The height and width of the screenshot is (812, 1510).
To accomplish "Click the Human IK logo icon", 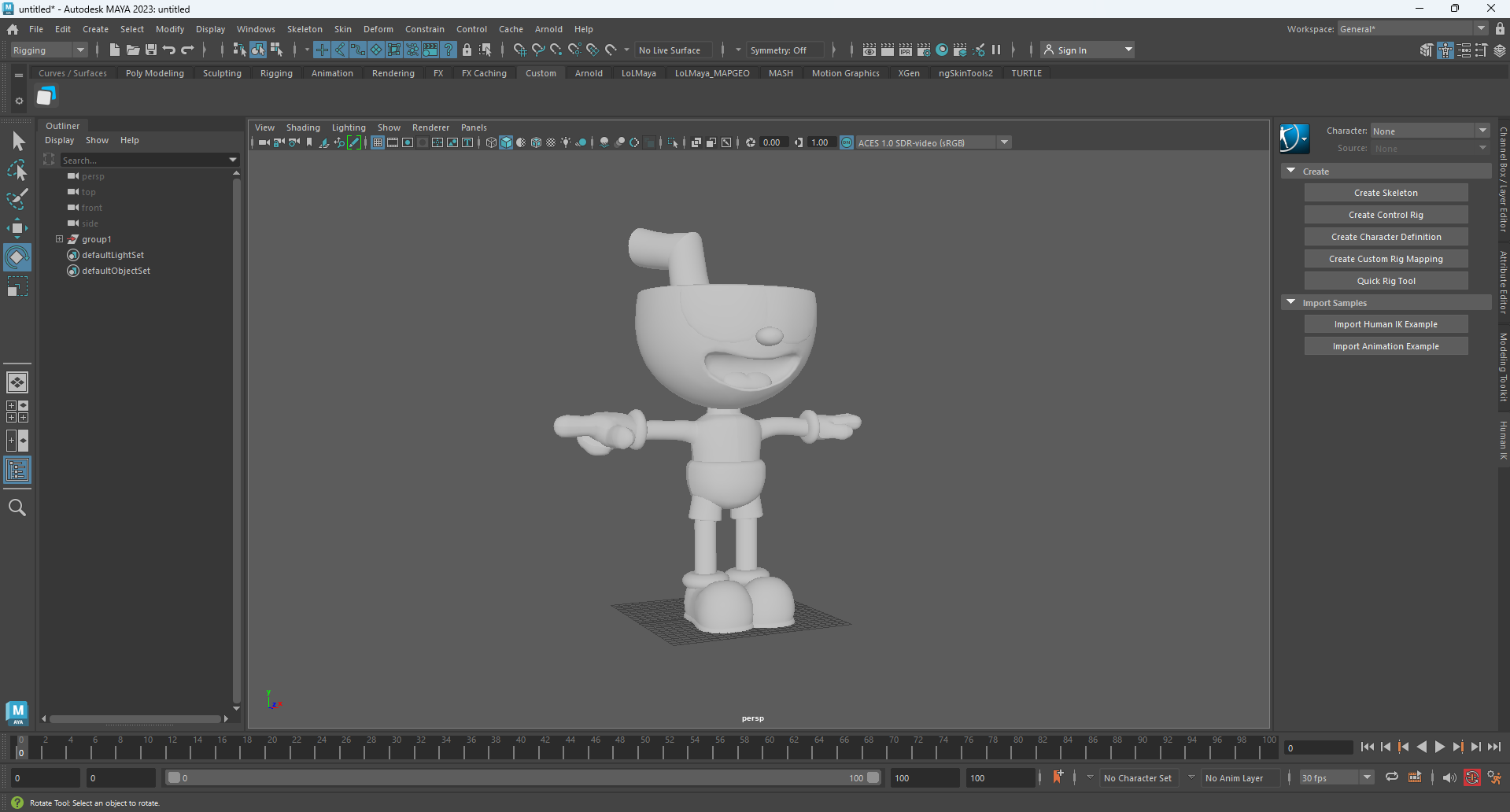I will (1294, 139).
